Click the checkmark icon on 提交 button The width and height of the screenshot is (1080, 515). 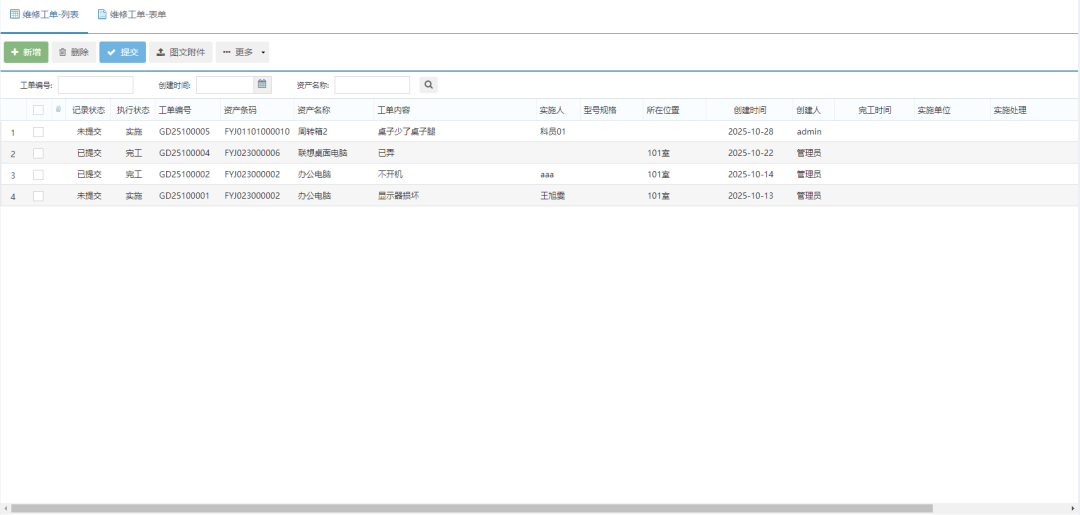click(x=111, y=52)
